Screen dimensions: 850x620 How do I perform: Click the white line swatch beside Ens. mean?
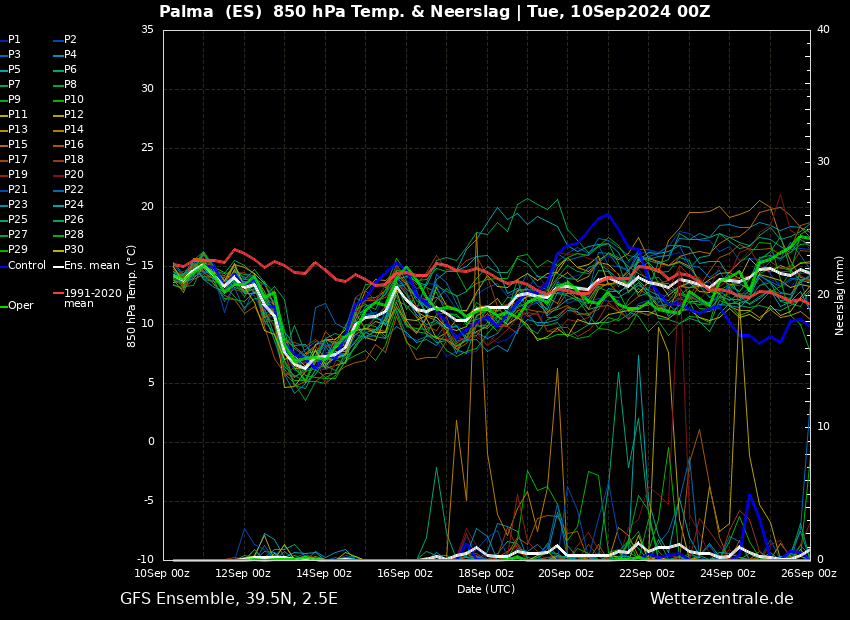(57, 266)
